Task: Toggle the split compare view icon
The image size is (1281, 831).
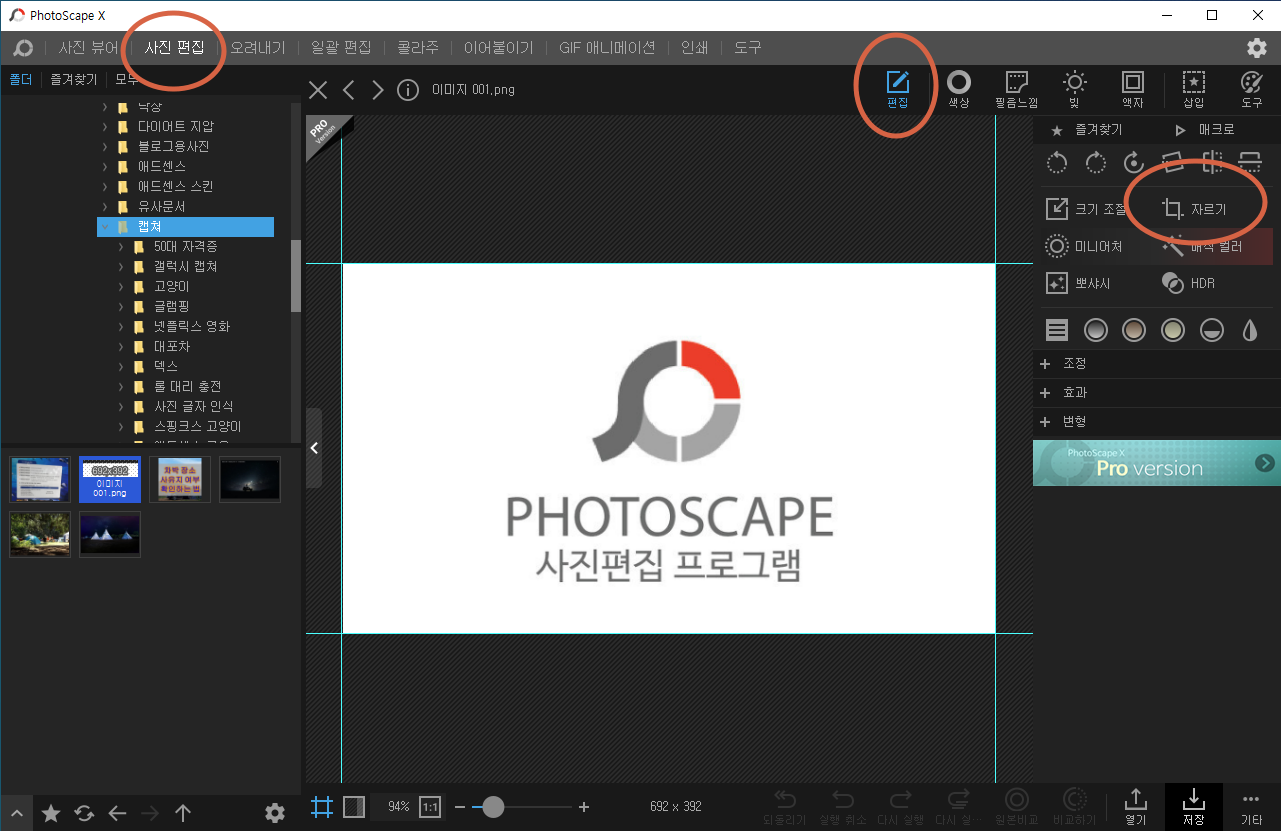Action: pyautogui.click(x=354, y=806)
